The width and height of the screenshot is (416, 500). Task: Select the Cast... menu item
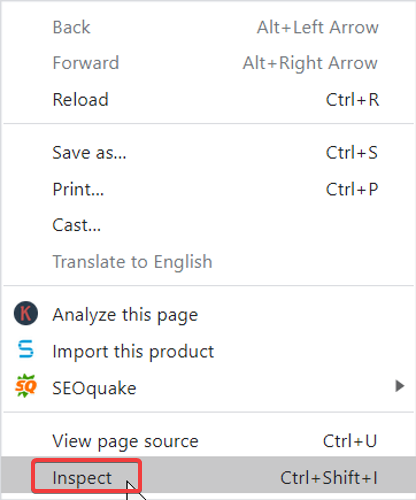(x=76, y=225)
